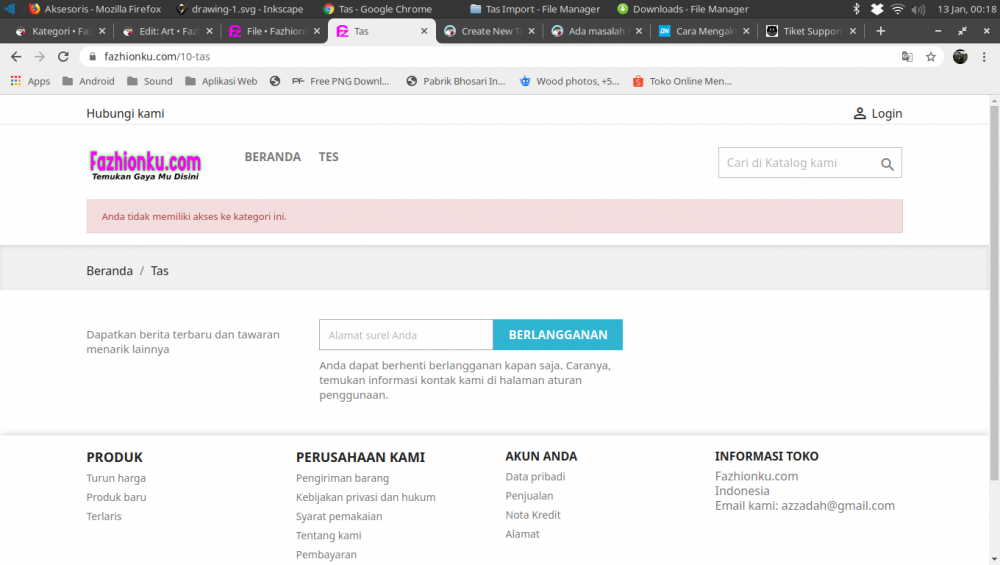Open the Aplikasi Web bookmarks folder
The width and height of the screenshot is (1000, 565).
(221, 81)
